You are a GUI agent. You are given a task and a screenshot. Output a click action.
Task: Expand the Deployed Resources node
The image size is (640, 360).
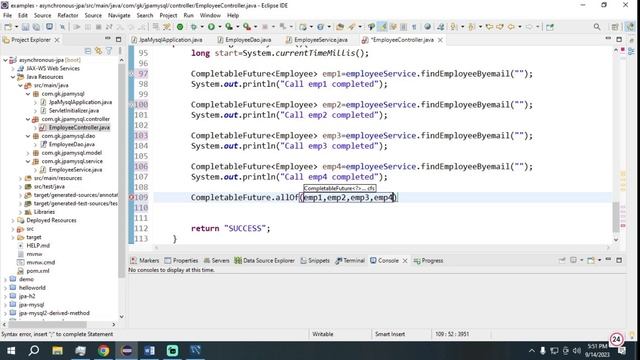pyautogui.click(x=13, y=220)
